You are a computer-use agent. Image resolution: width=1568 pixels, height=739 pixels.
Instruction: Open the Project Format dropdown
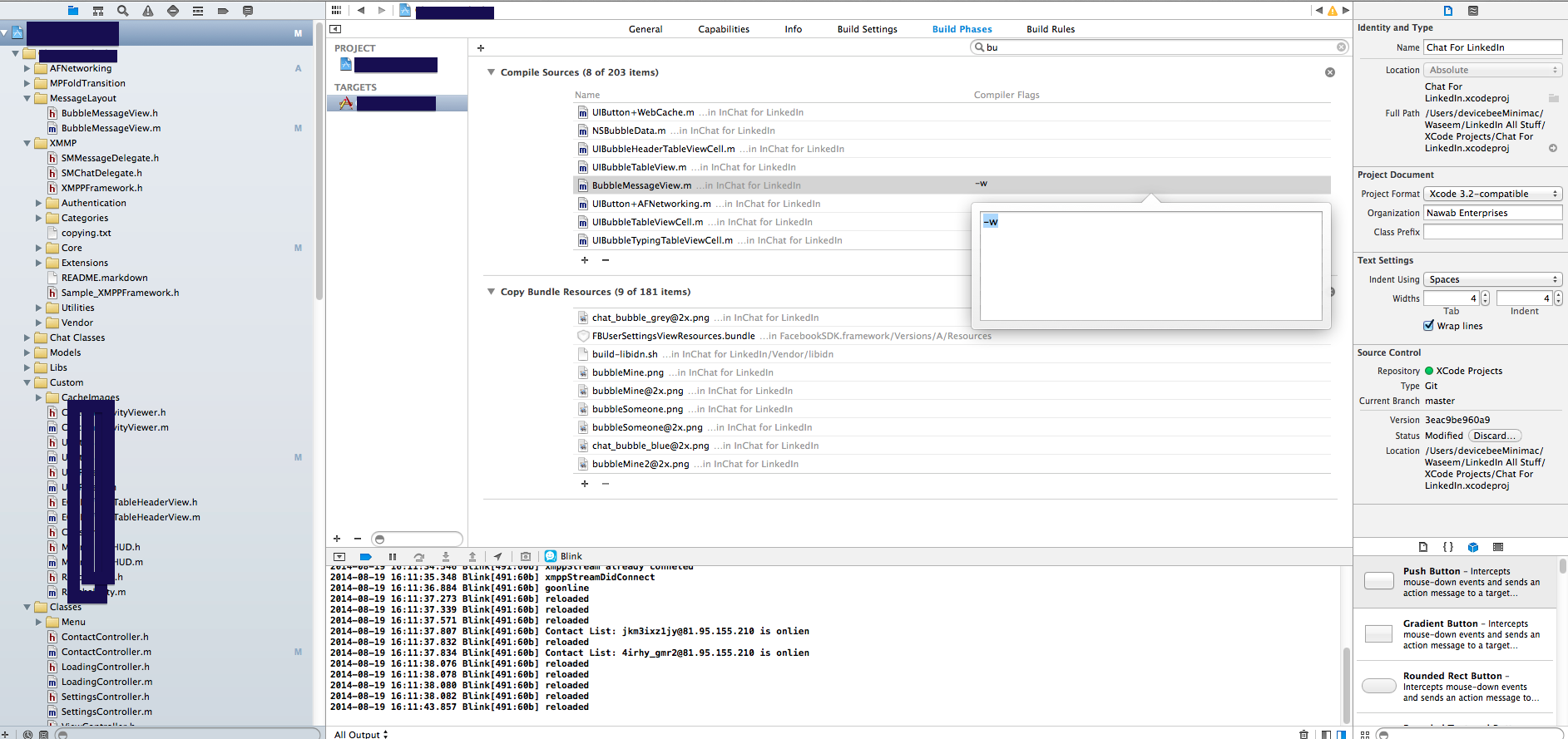click(x=1493, y=194)
